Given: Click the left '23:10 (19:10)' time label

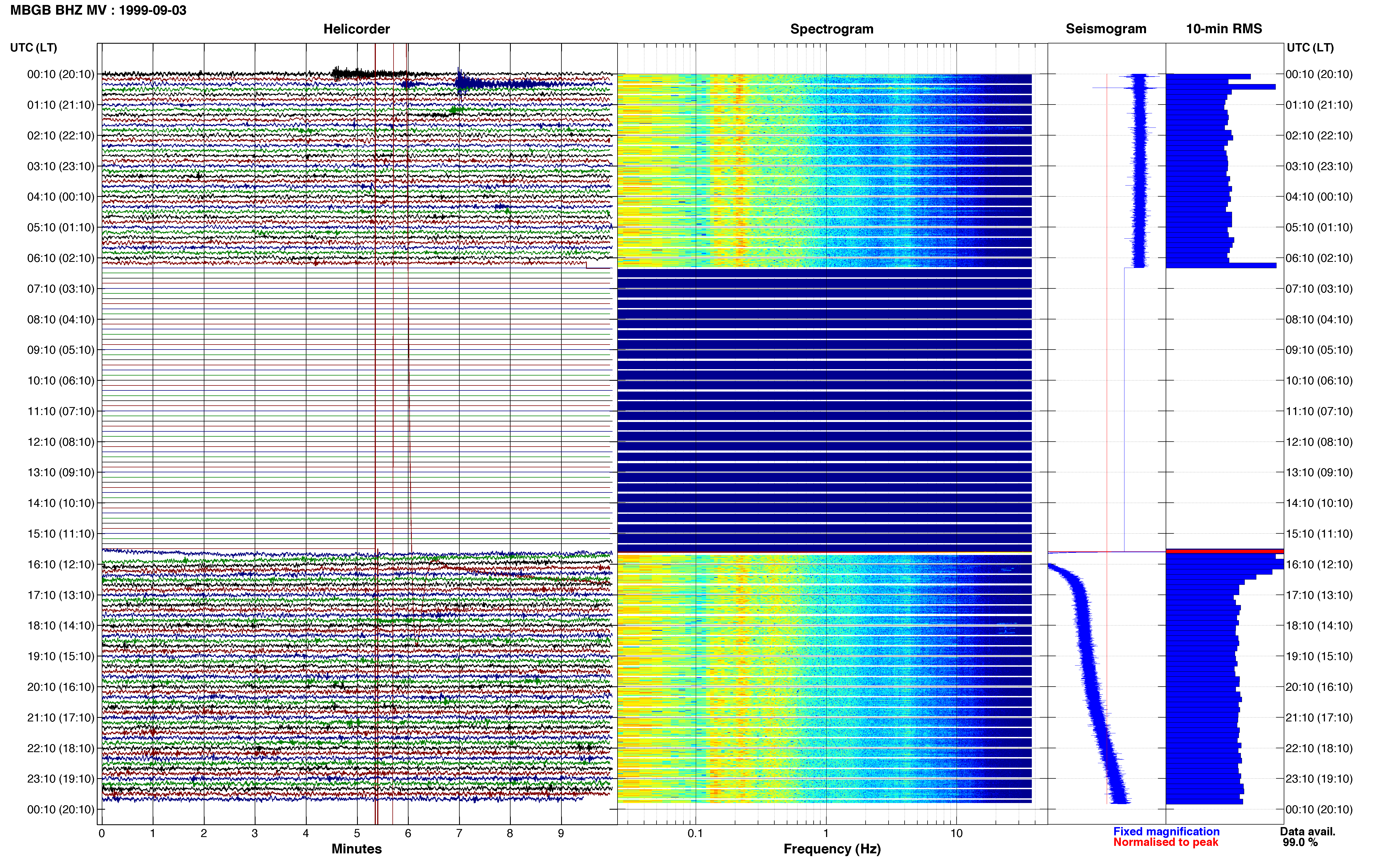Looking at the screenshot, I should (61, 779).
